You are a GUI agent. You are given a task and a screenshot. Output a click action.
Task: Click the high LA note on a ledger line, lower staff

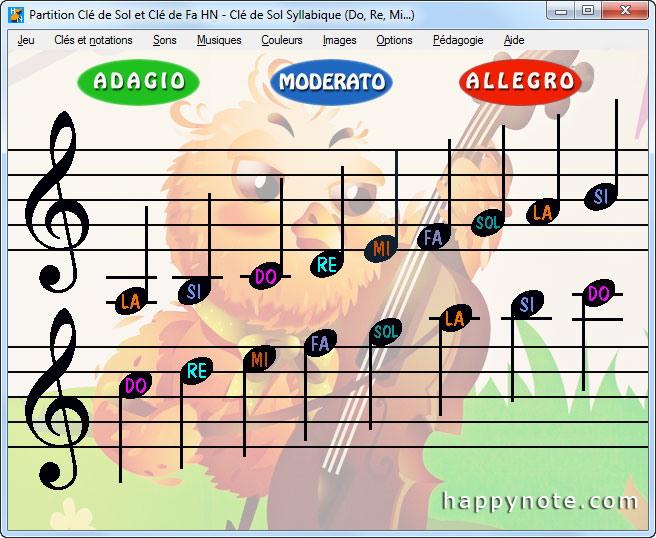tap(455, 318)
